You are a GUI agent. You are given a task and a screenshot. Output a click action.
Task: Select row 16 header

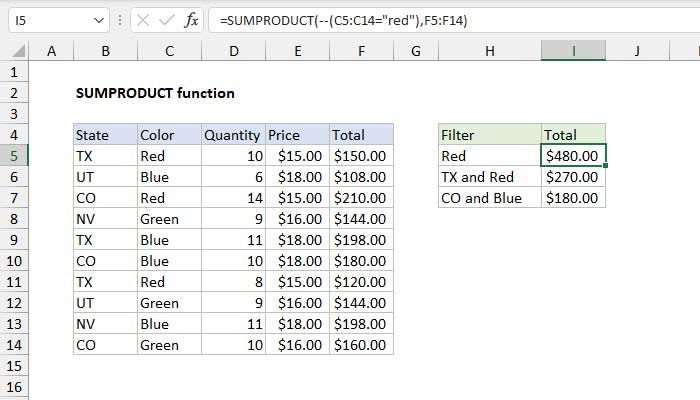14,387
